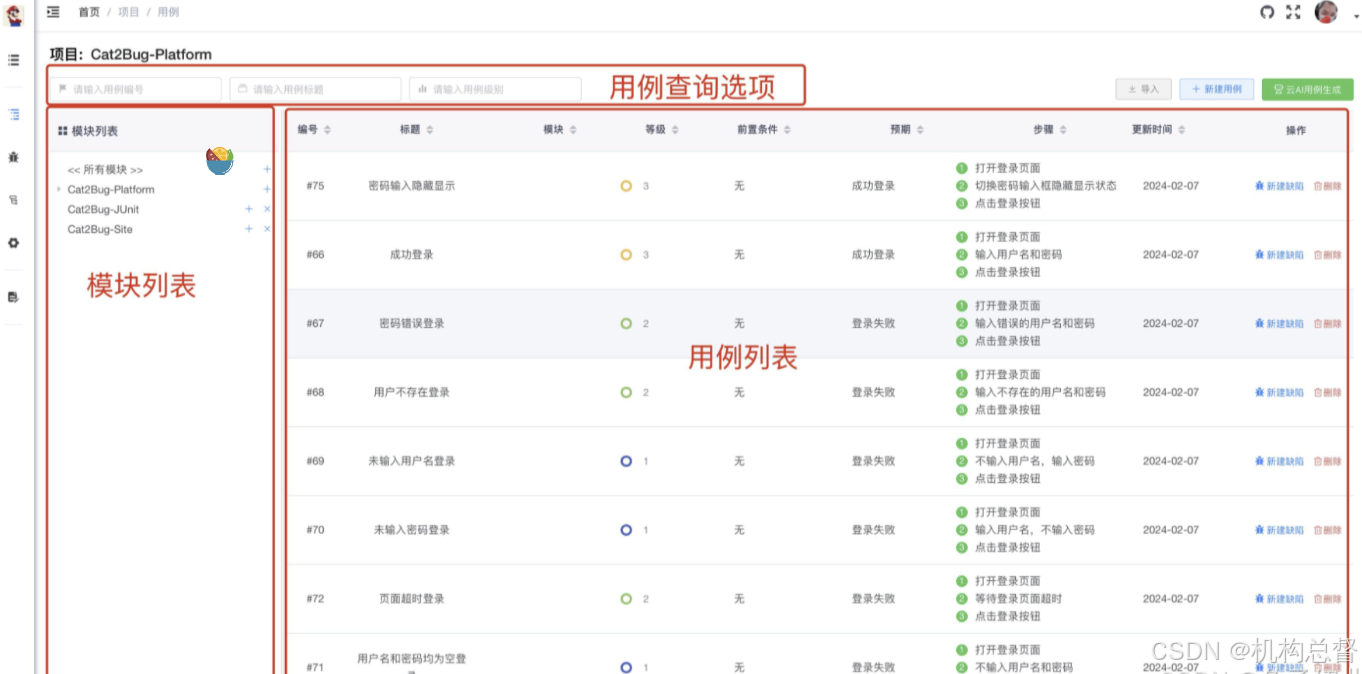Image resolution: width=1362 pixels, height=674 pixels.
Task: Open the user menu dropdown caret
Action: 1356,17
